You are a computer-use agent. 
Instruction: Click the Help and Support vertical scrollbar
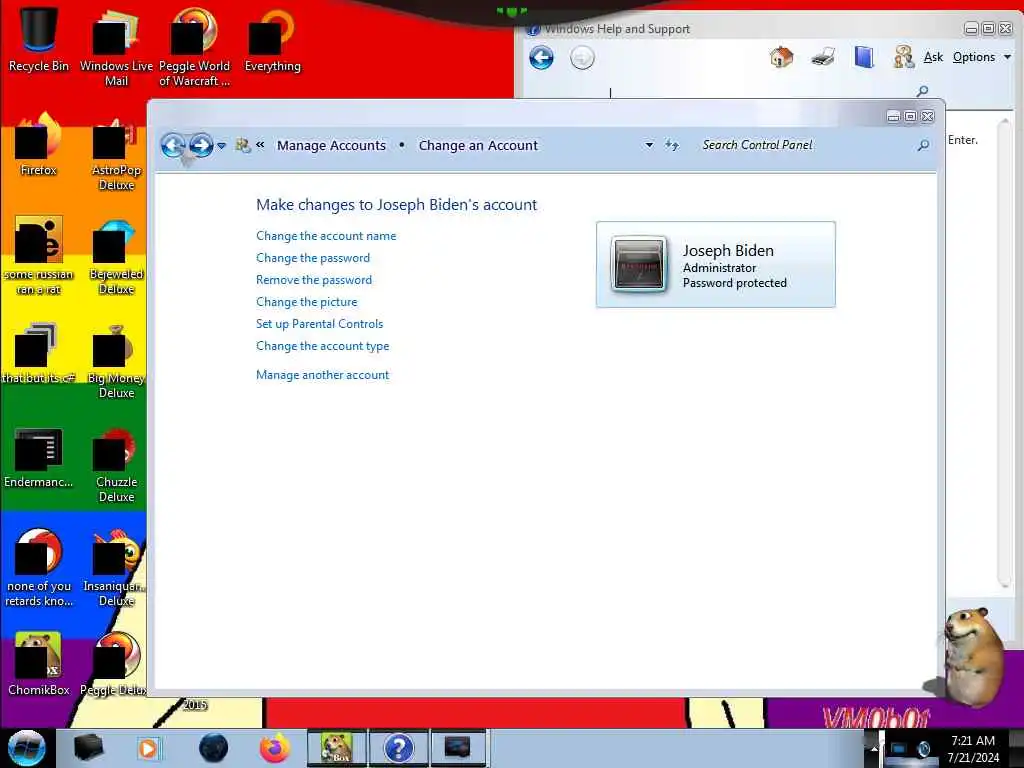tap(1004, 353)
